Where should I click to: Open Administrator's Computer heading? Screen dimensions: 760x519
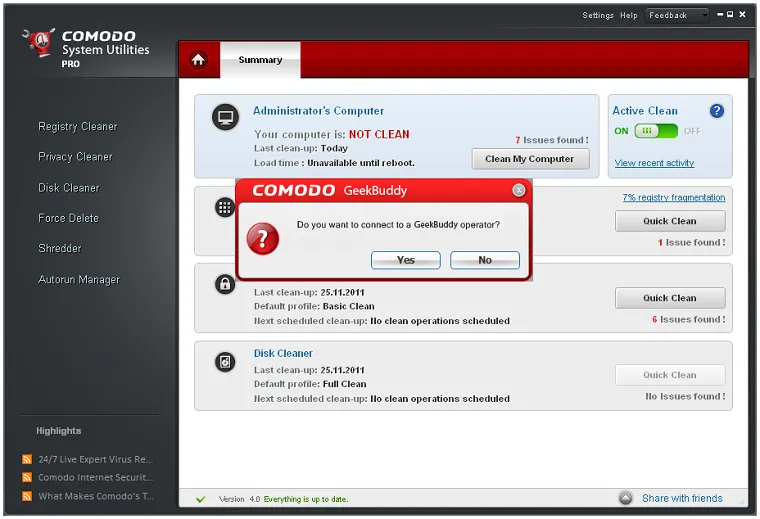click(x=318, y=111)
